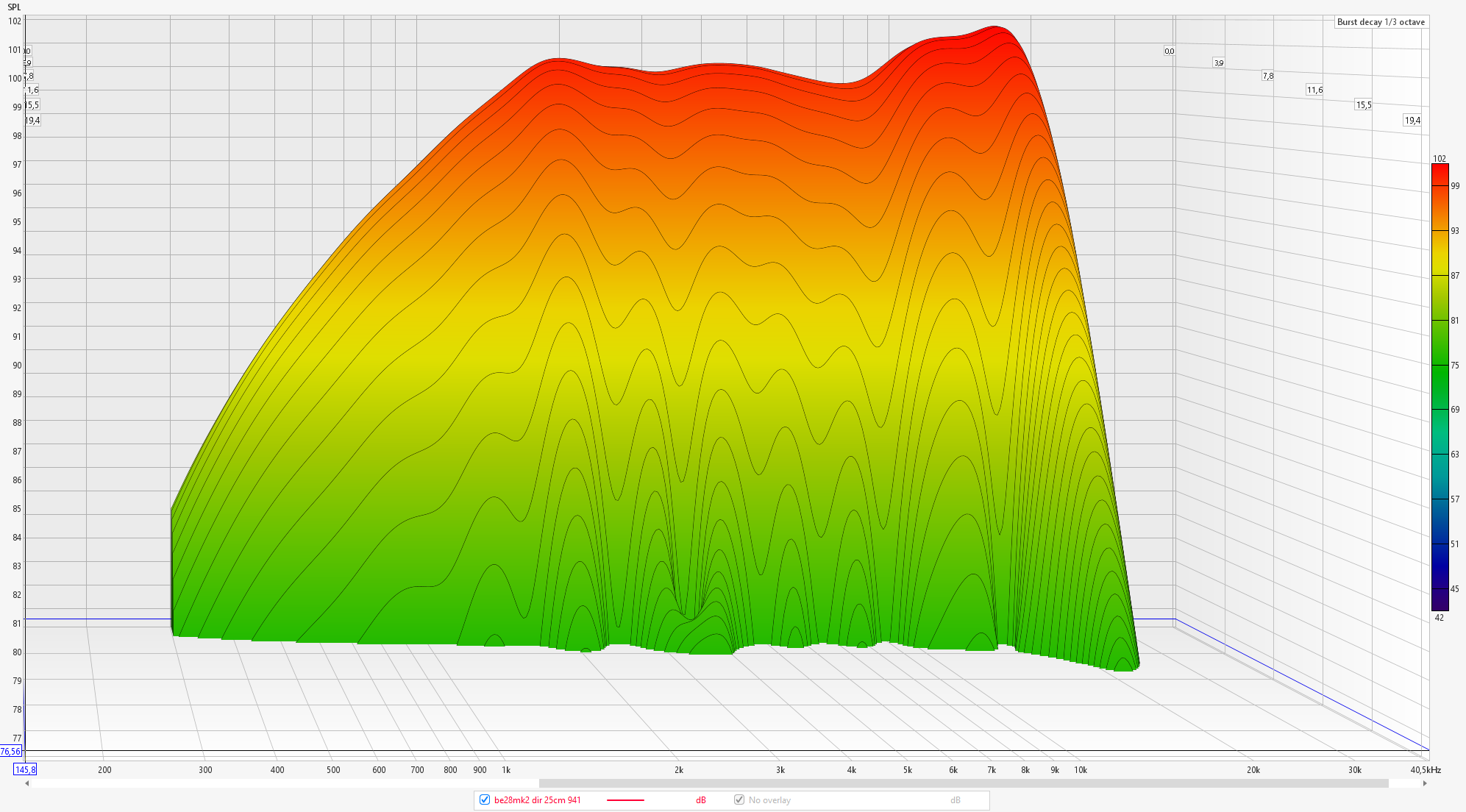Click the be28mk2 dir 25cm 941 label
This screenshot has width=1466, height=812.
(537, 800)
